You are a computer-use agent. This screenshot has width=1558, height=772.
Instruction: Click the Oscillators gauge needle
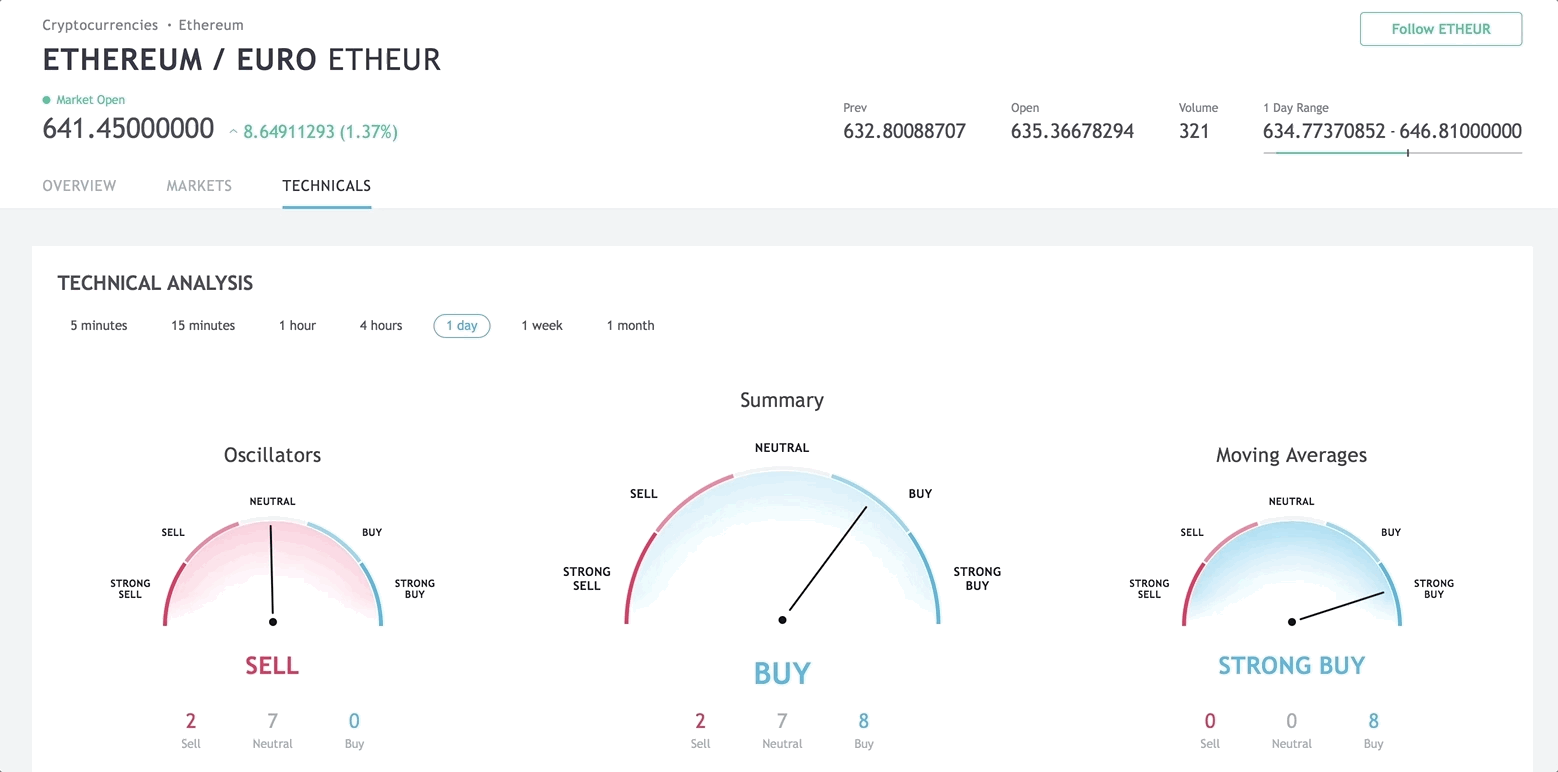coord(271,574)
